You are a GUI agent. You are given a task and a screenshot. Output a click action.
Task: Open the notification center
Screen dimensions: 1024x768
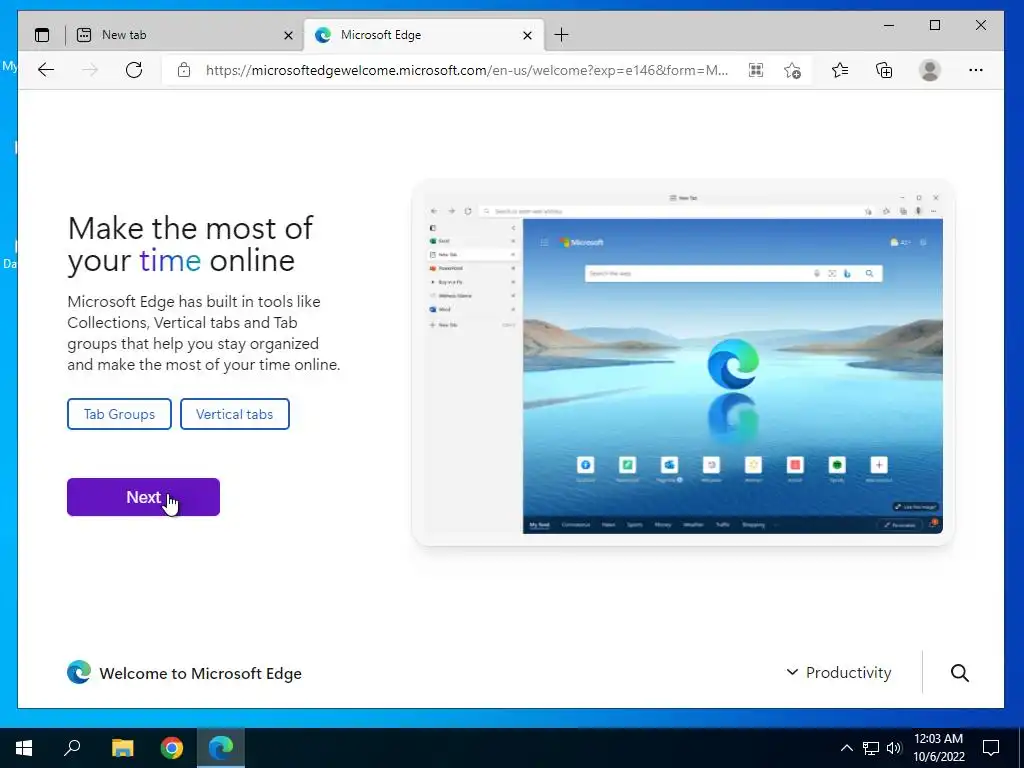[991, 748]
